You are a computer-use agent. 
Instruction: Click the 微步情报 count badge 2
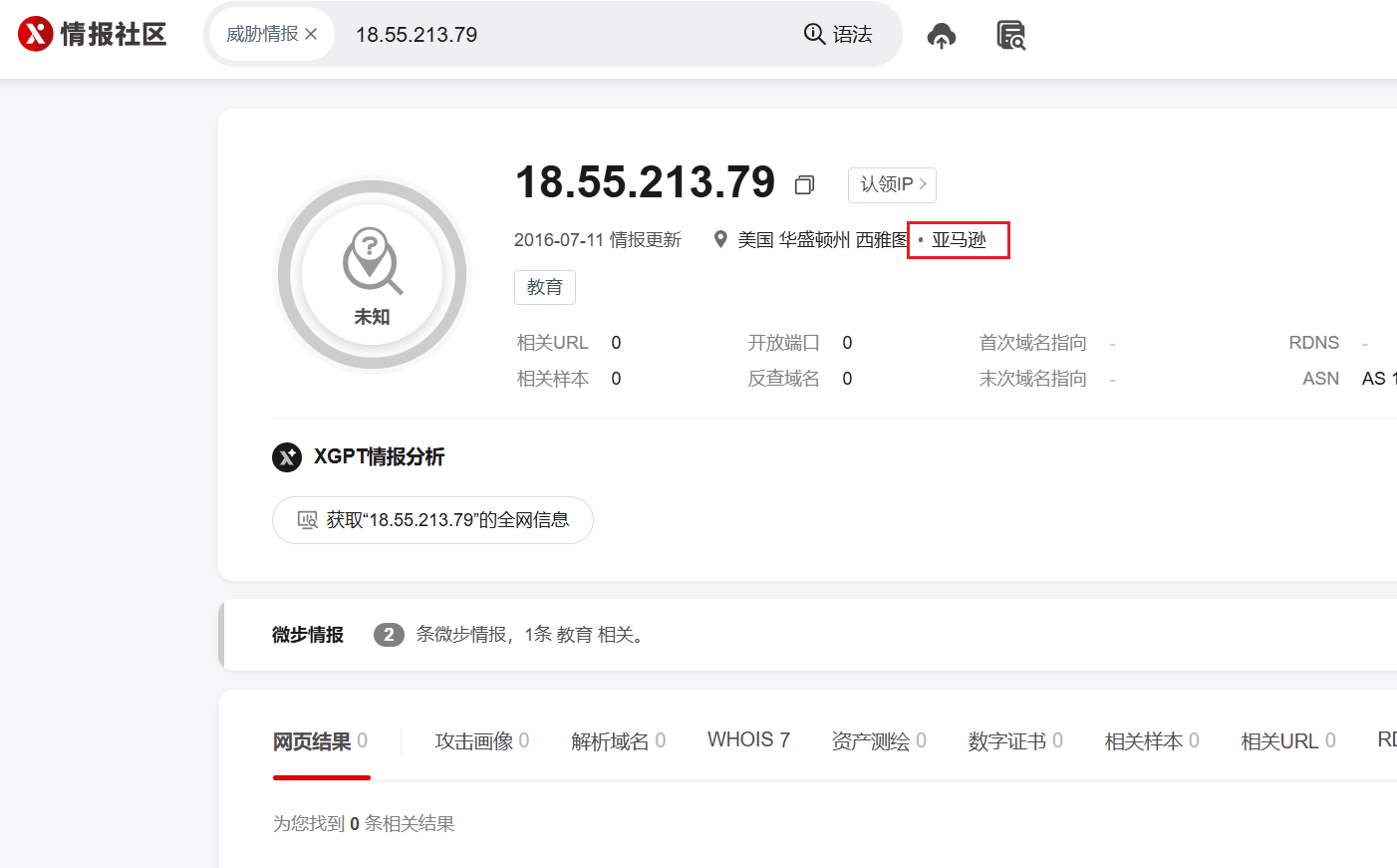pyautogui.click(x=389, y=635)
